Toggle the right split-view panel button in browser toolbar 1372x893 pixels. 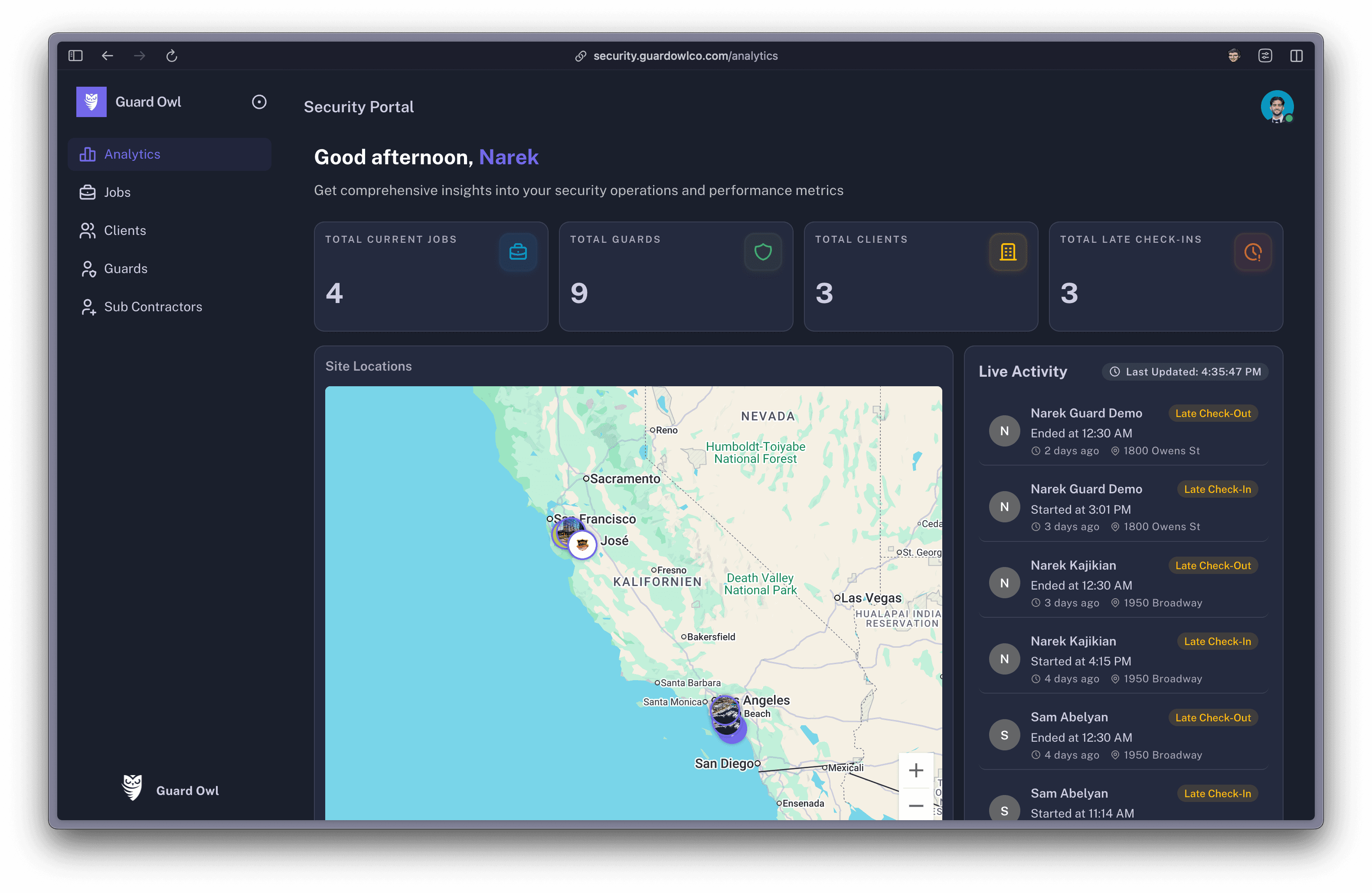tap(1298, 55)
